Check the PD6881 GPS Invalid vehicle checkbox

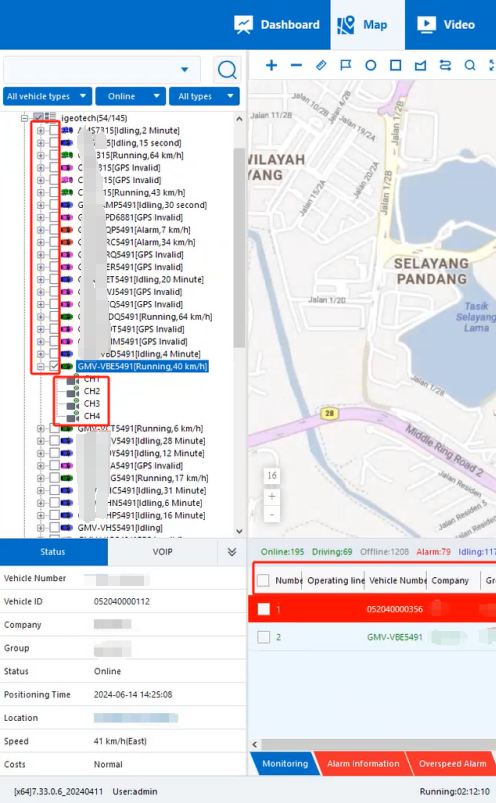click(x=54, y=217)
